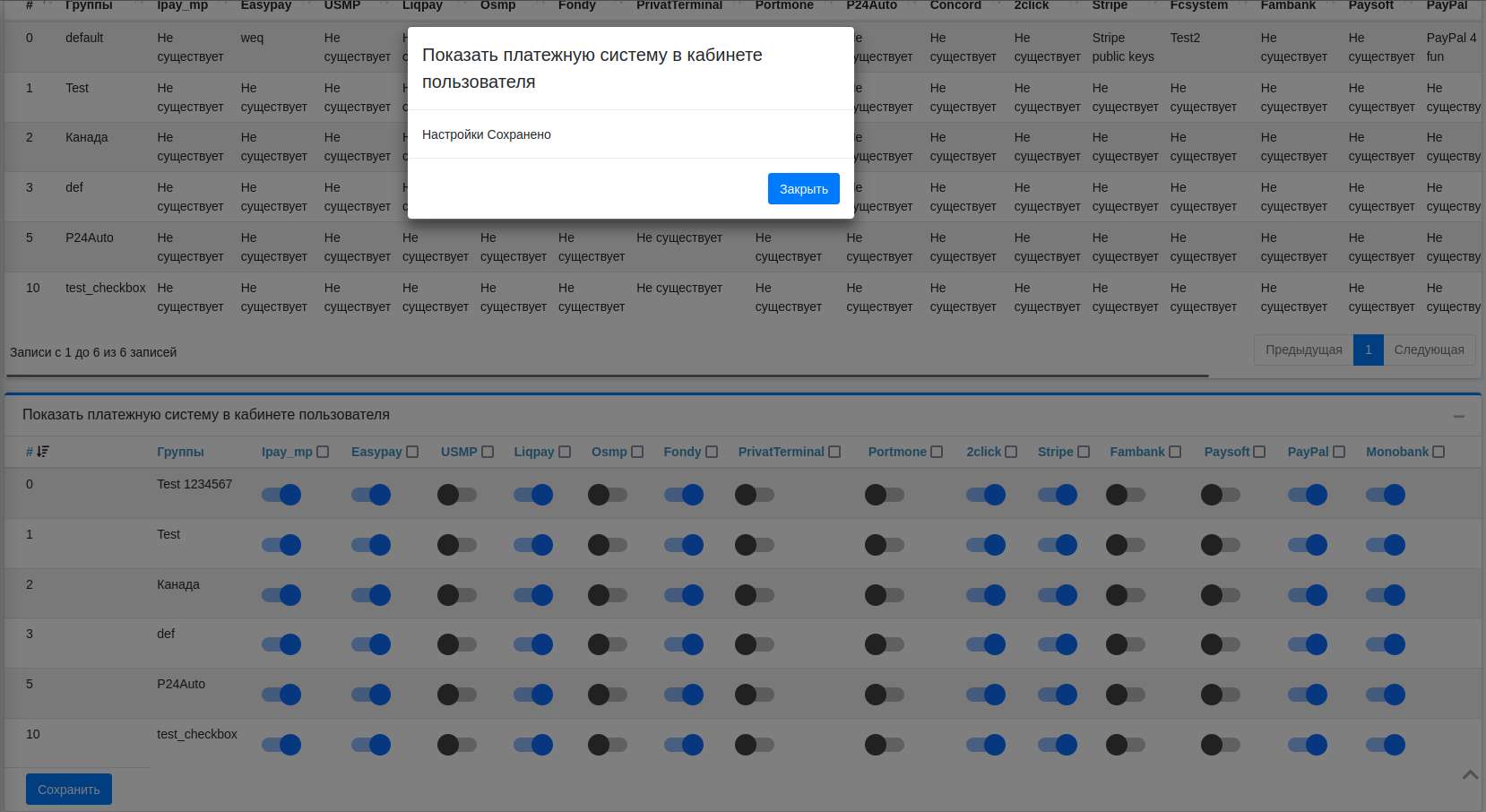Image resolution: width=1486 pixels, height=812 pixels.
Task: Check the Ipay_mp column header checkbox
Action: point(323,452)
